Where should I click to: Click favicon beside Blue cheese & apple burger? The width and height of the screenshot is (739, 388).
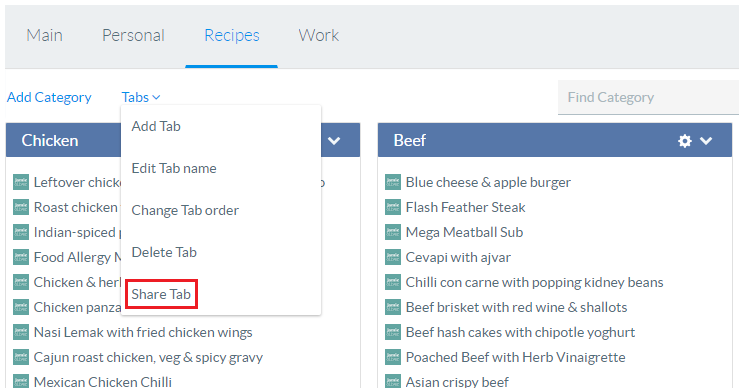pyautogui.click(x=393, y=182)
